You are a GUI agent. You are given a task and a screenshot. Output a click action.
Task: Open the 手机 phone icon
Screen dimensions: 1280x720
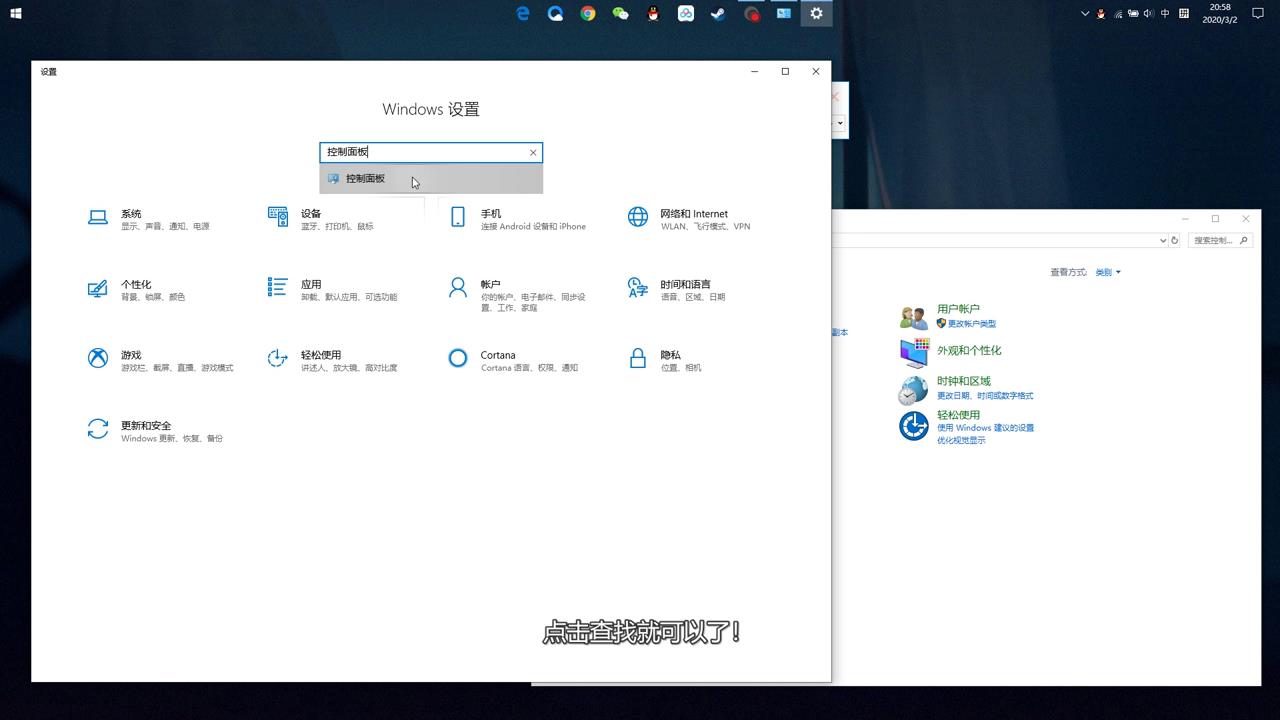point(457,217)
